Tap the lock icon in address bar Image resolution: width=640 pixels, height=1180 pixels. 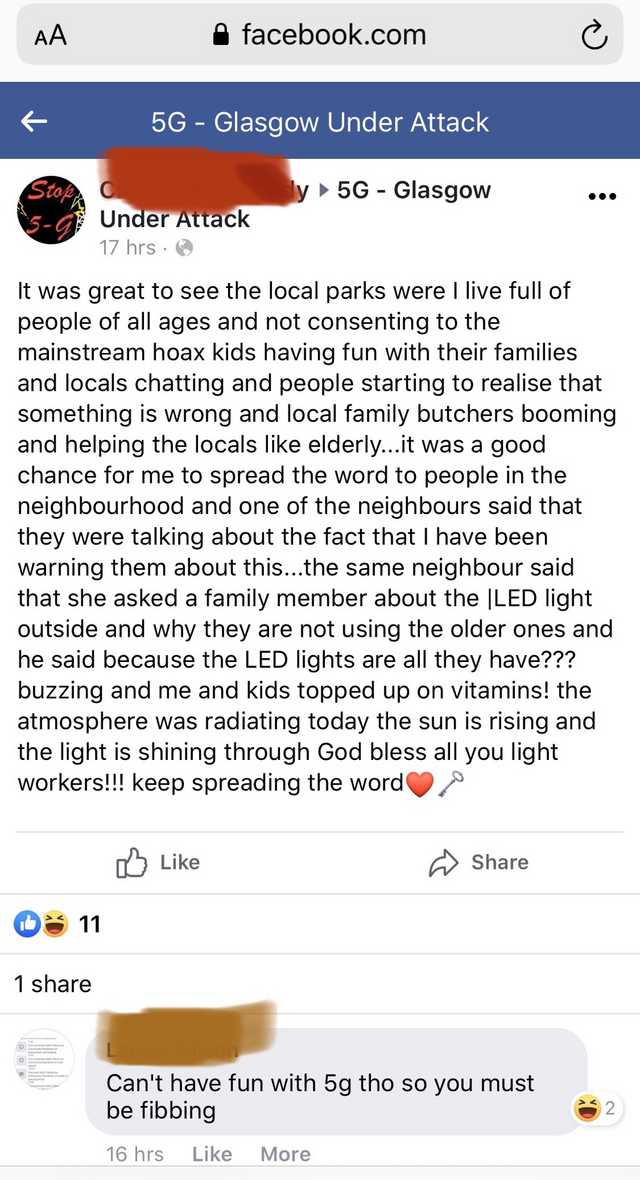coord(221,36)
